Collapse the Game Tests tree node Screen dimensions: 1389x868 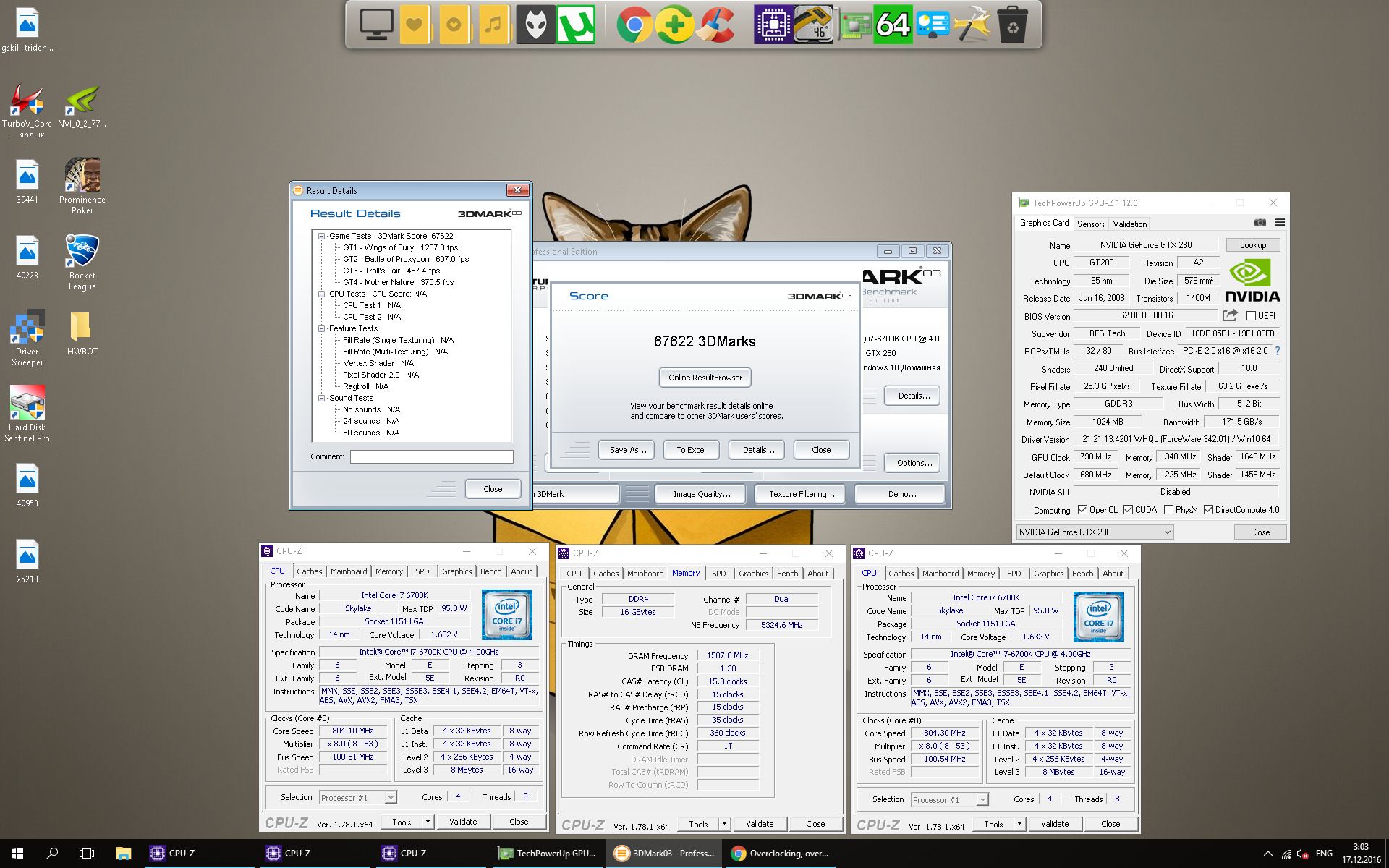point(322,236)
